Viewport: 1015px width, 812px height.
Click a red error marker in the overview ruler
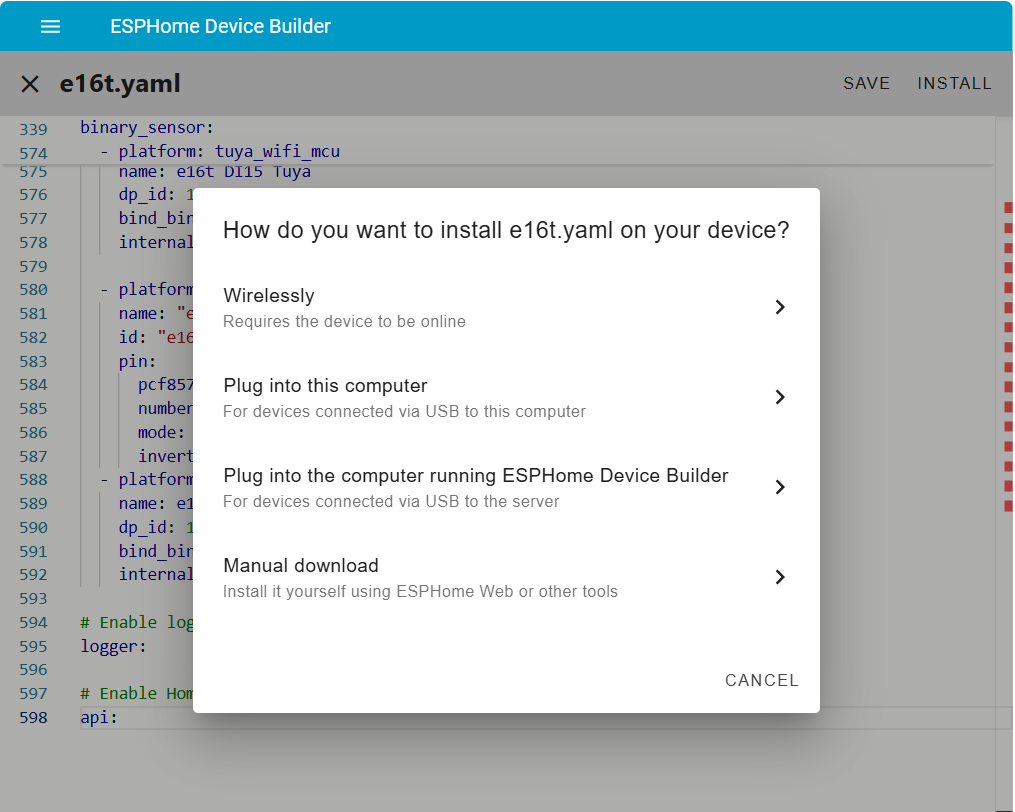(1008, 207)
